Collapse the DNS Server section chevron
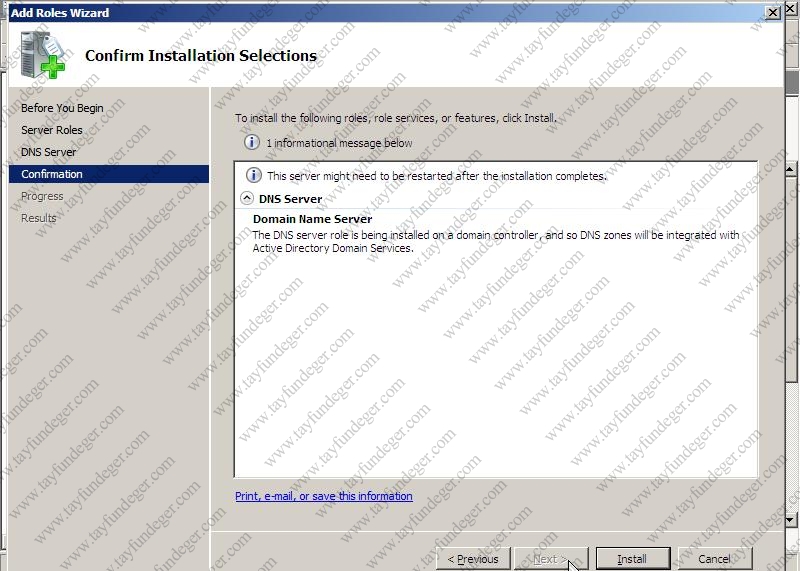 click(x=247, y=198)
